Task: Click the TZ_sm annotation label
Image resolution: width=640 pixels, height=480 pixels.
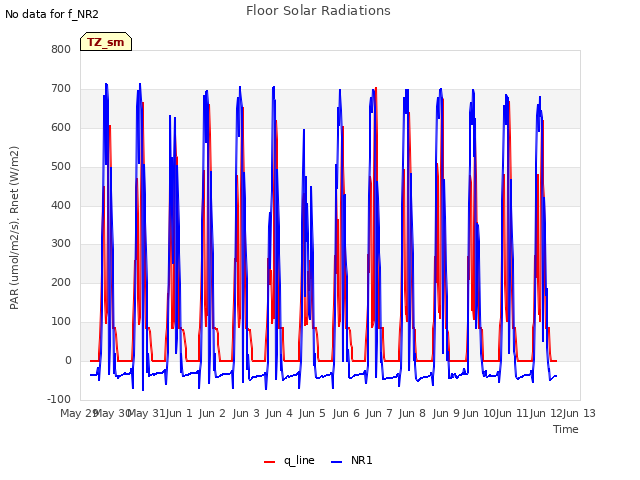Action: click(x=106, y=42)
